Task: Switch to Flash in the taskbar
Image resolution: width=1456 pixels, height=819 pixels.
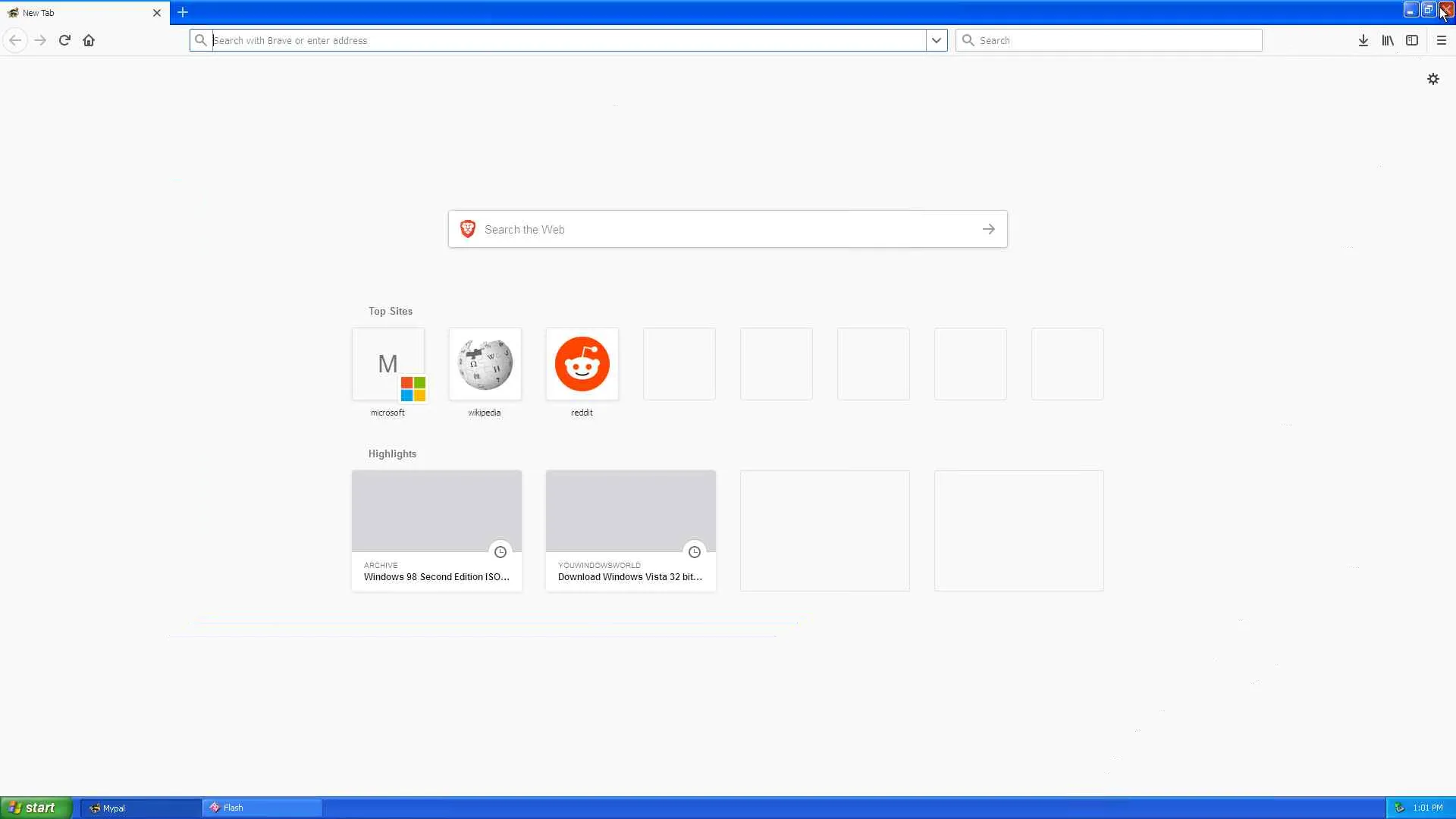Action: pos(262,808)
